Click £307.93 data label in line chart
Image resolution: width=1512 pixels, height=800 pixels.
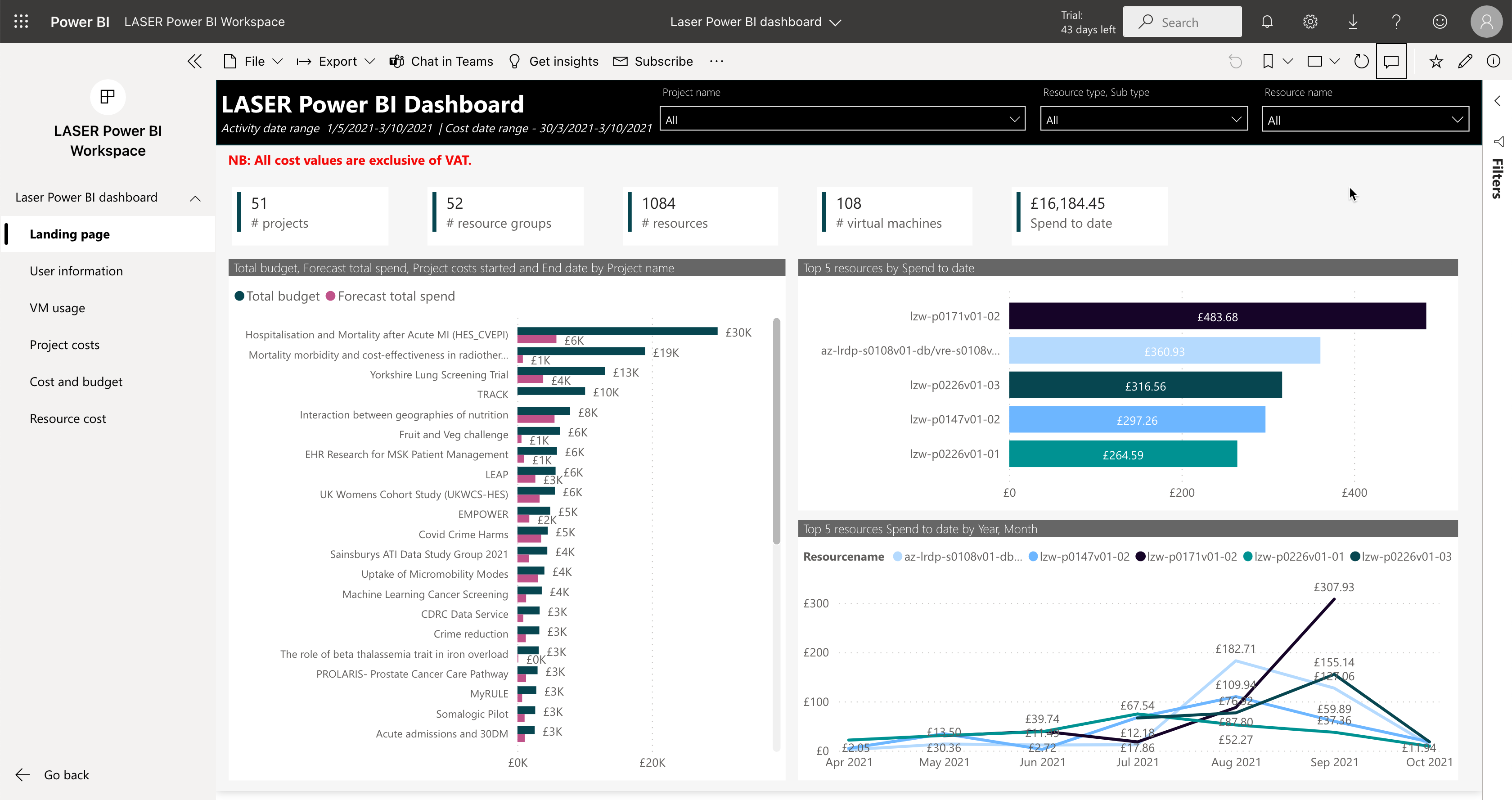(x=1333, y=587)
